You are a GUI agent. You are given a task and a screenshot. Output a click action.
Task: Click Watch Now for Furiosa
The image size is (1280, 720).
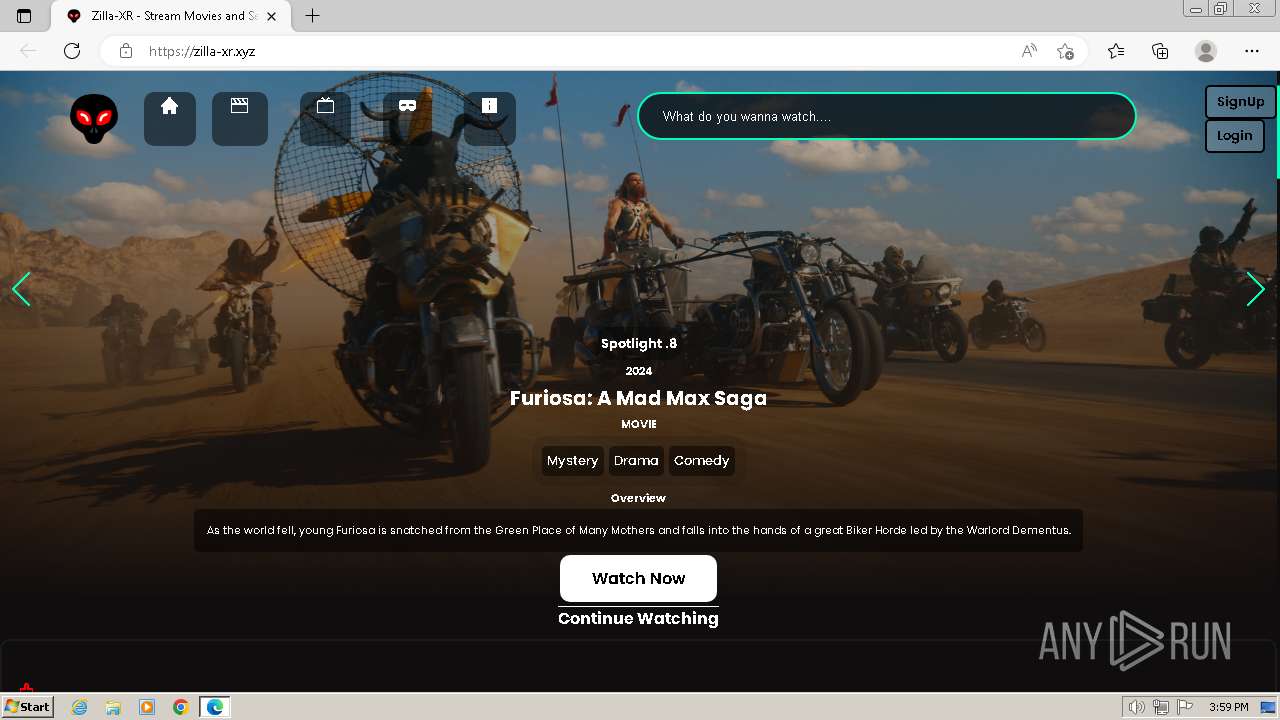pyautogui.click(x=638, y=578)
